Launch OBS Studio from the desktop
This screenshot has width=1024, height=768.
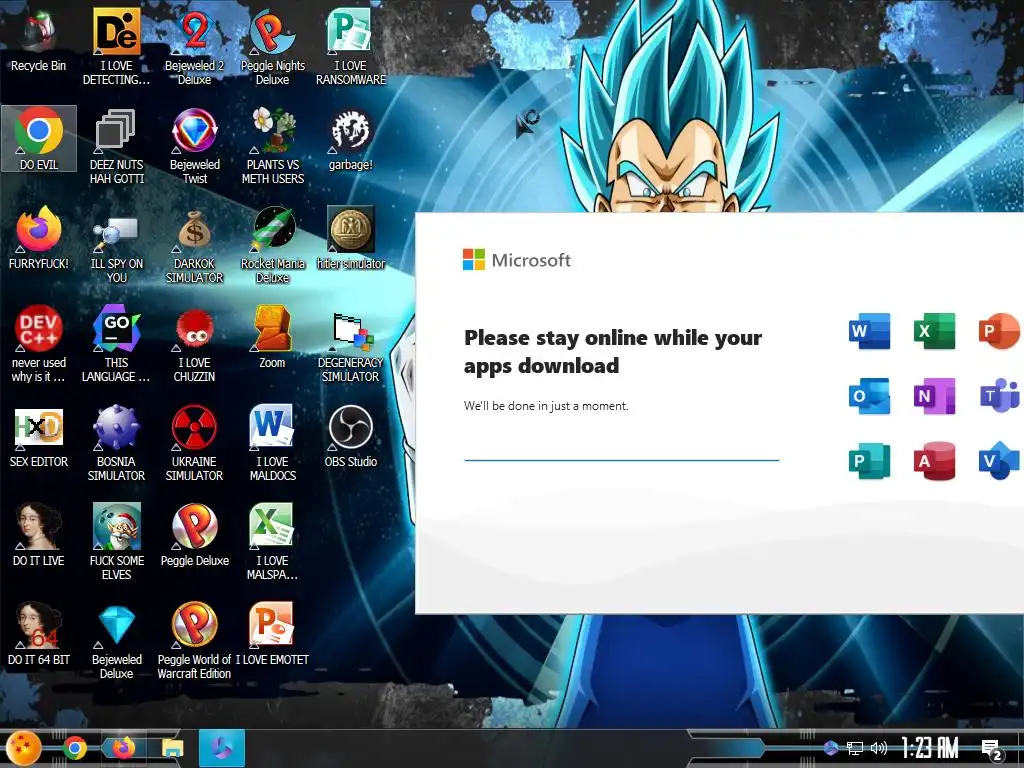(351, 436)
